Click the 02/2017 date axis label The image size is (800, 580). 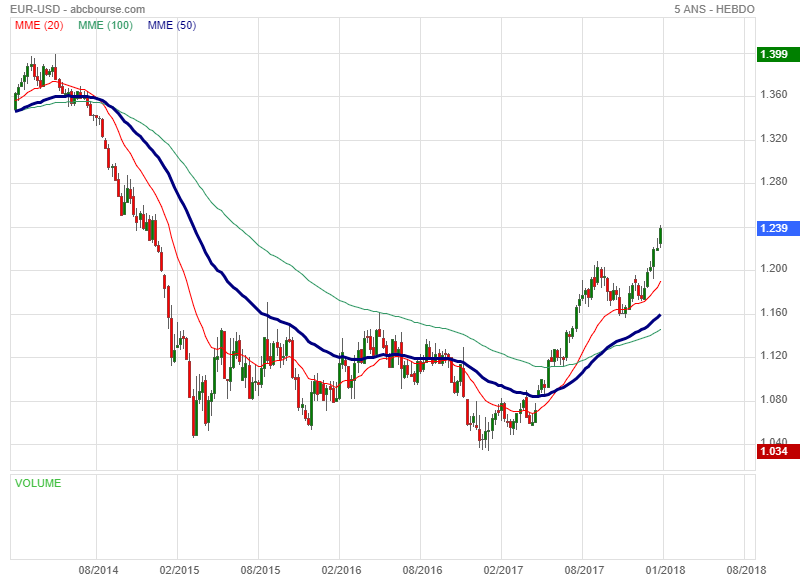click(504, 570)
